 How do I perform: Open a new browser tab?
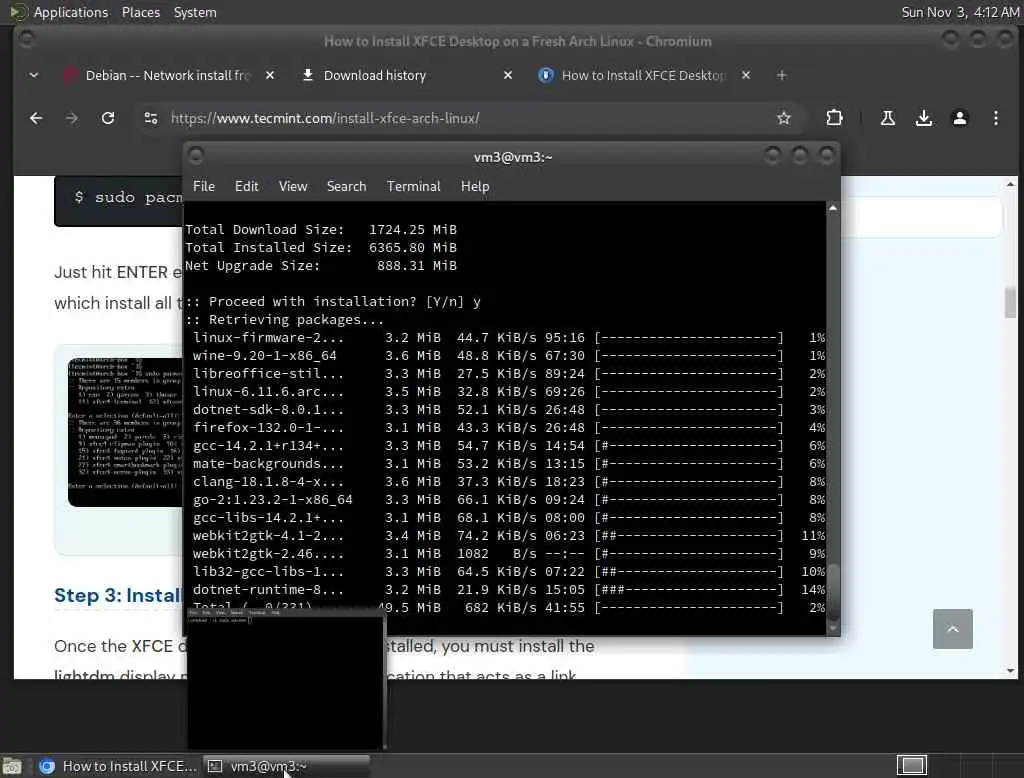click(x=781, y=75)
